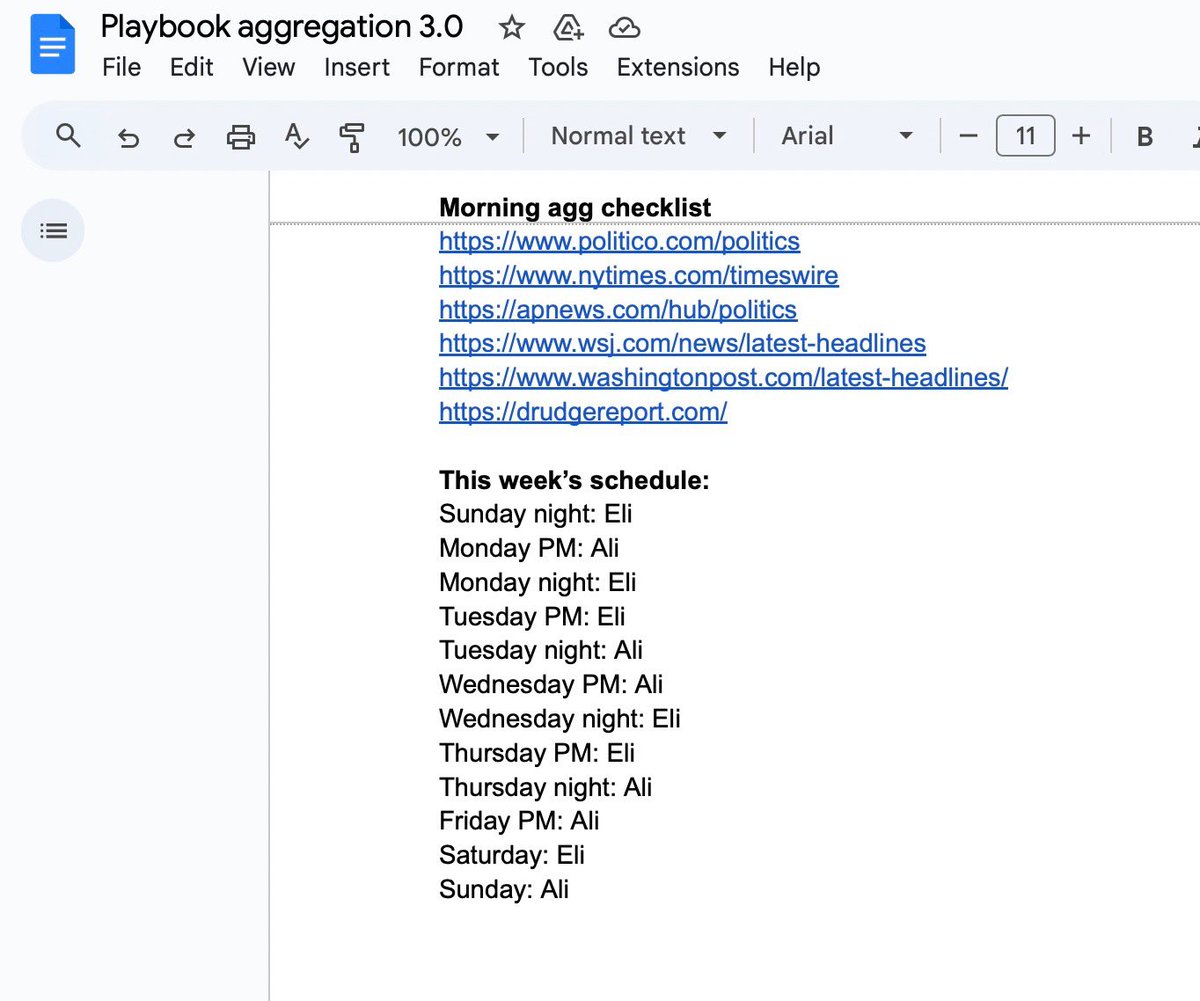This screenshot has width=1200, height=1001.
Task: Click the line Sunday night: Eli
Action: coord(536,514)
